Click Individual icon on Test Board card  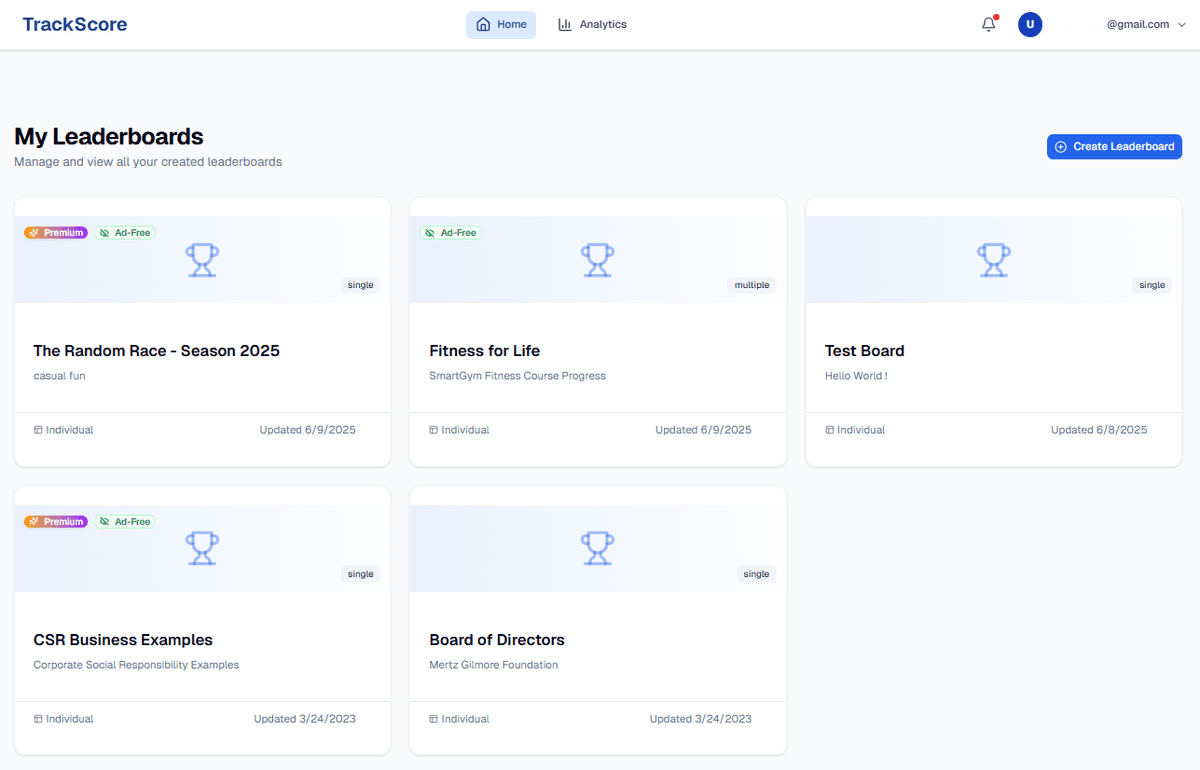coord(828,429)
